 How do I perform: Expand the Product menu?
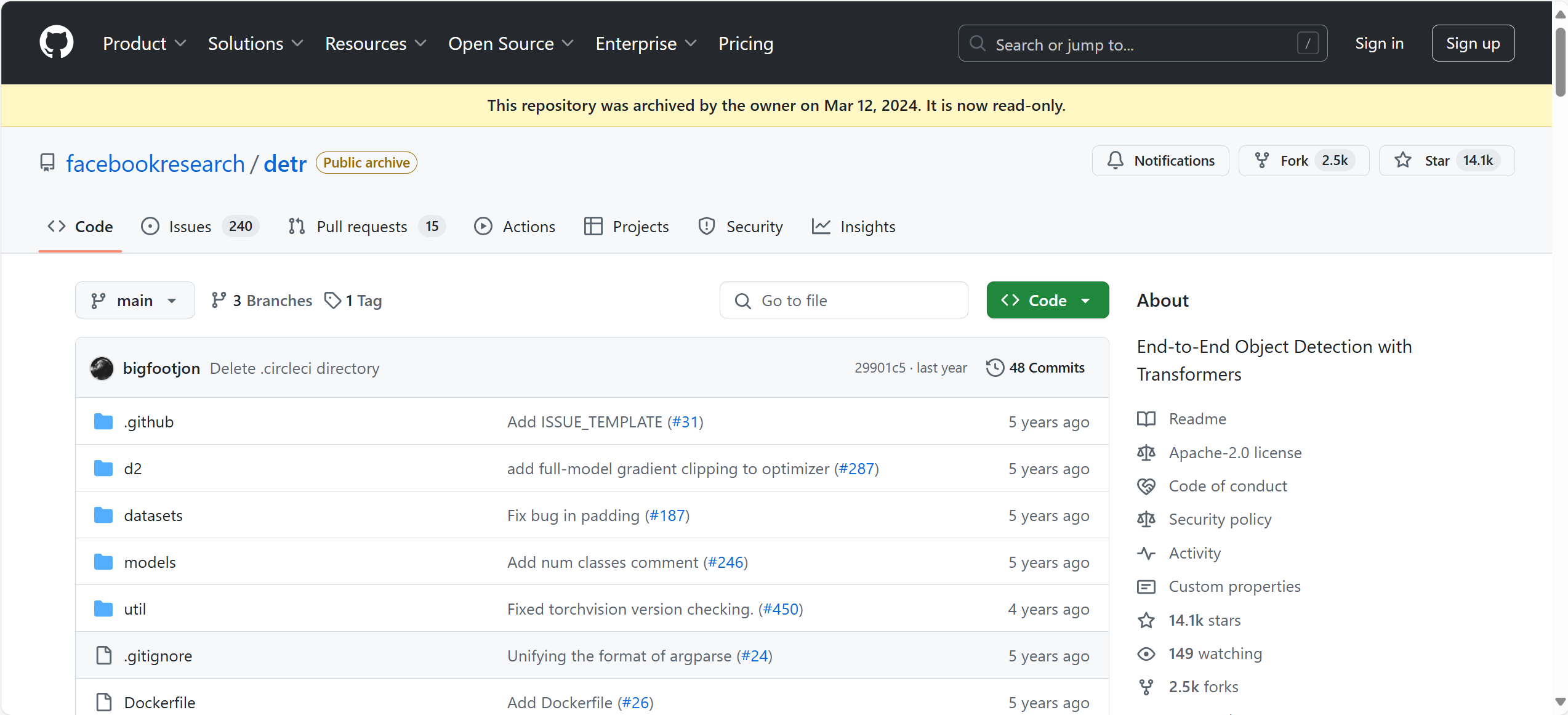coord(145,44)
